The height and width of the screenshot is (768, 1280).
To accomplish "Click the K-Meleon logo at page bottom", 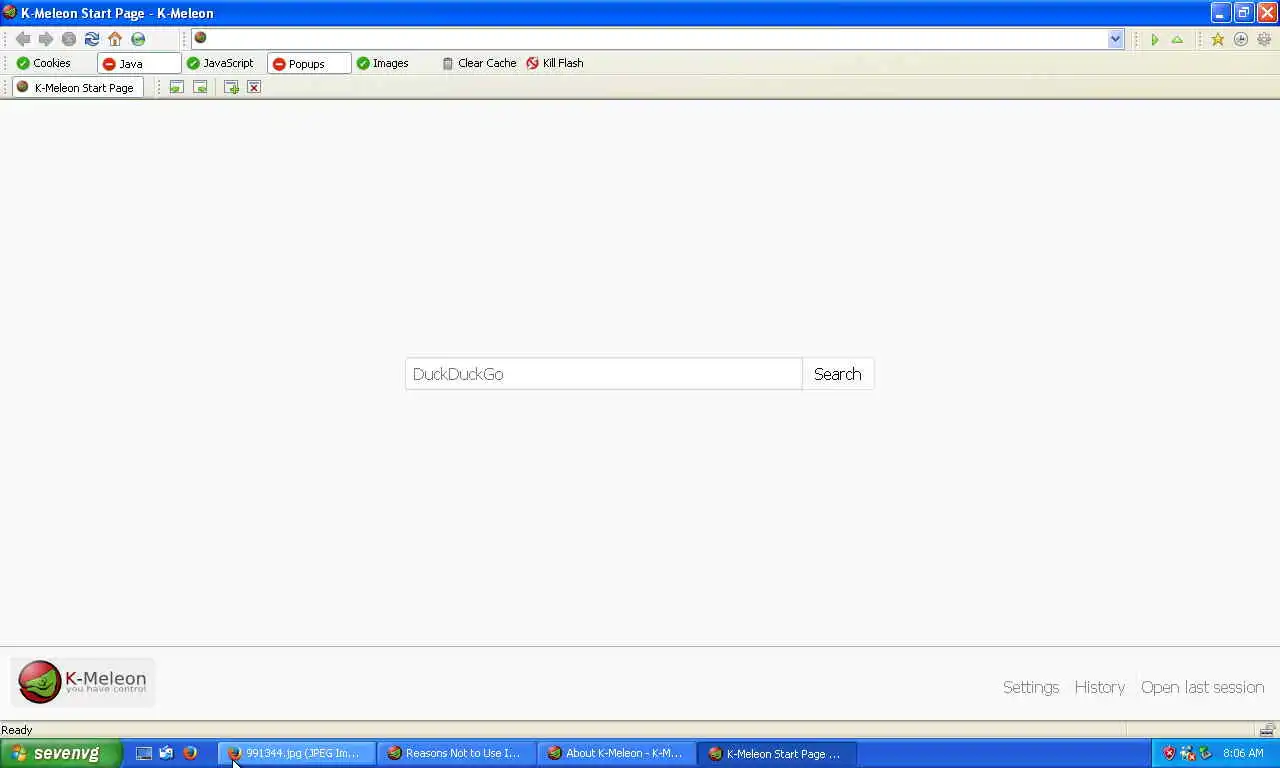I will click(x=82, y=682).
